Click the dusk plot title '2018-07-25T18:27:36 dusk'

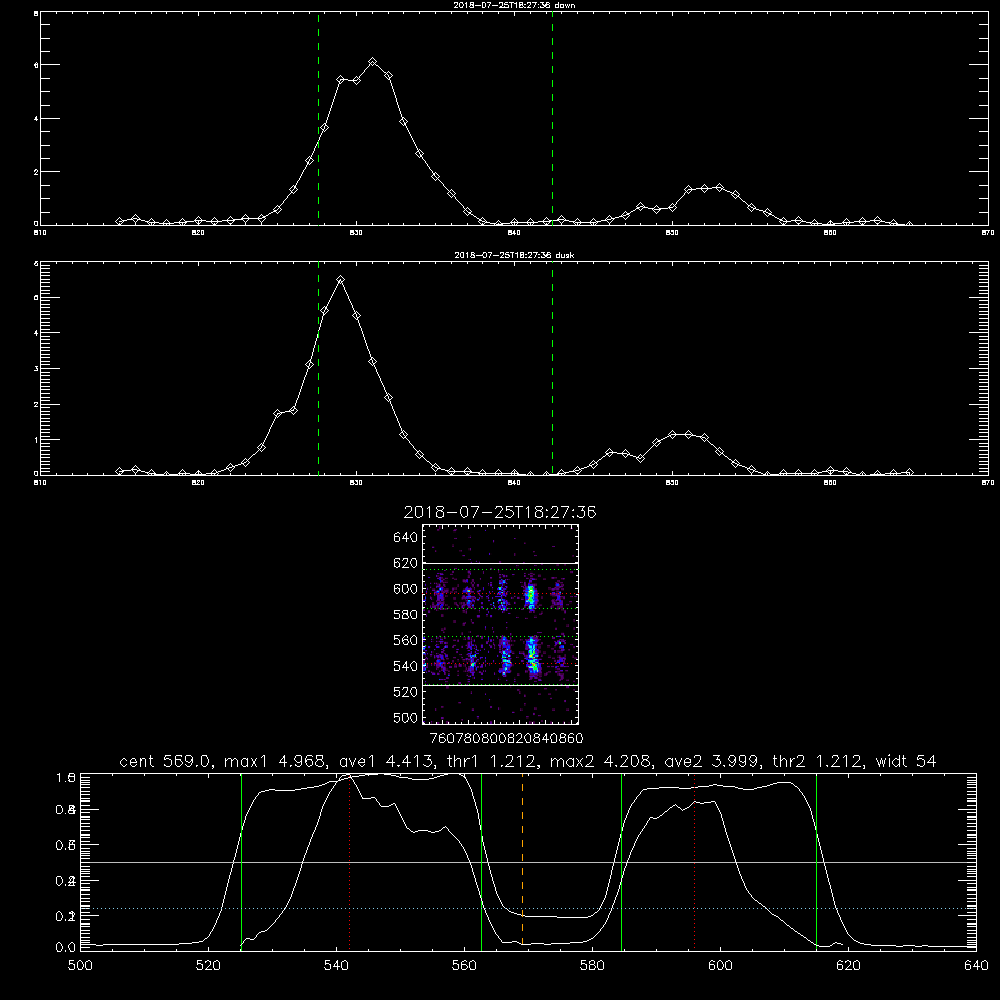(514, 255)
